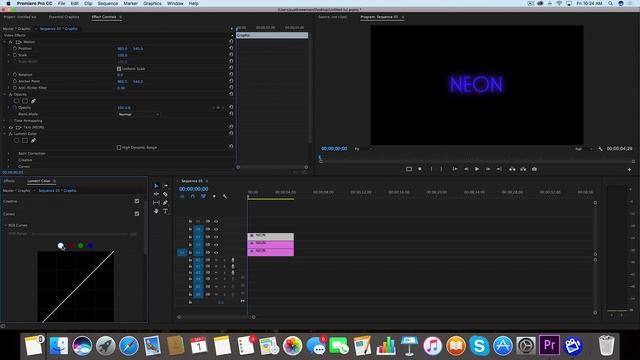Reset Blend Mode parameter

click(x=231, y=114)
